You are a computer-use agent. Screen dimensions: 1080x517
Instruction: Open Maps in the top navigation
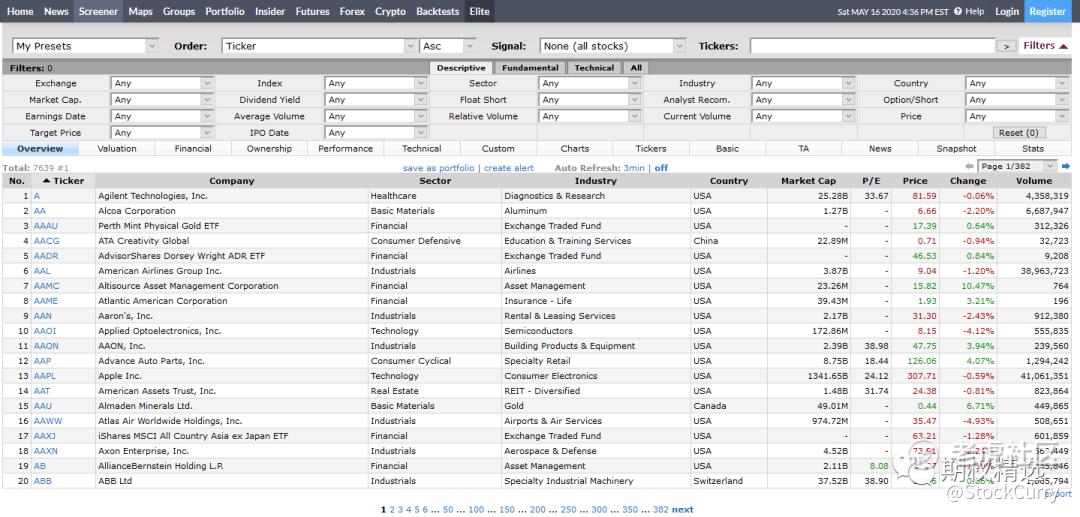pyautogui.click(x=141, y=12)
